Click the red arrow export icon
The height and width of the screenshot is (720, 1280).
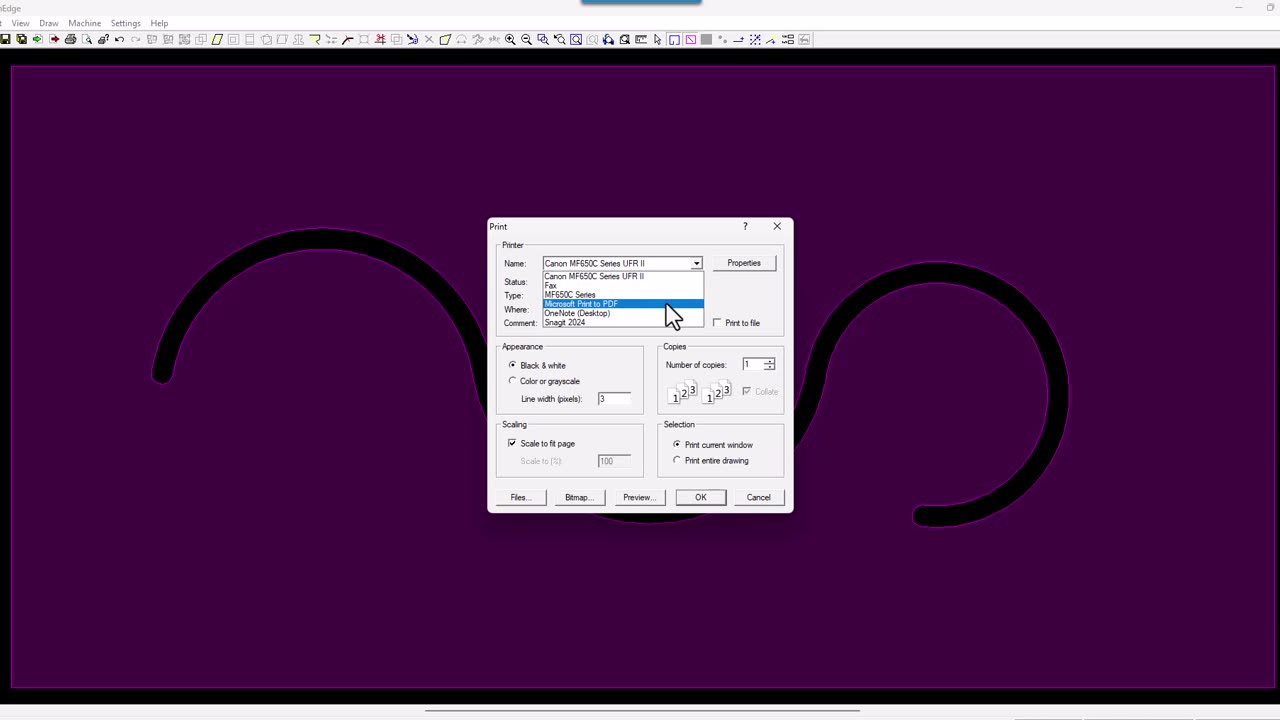(x=54, y=39)
